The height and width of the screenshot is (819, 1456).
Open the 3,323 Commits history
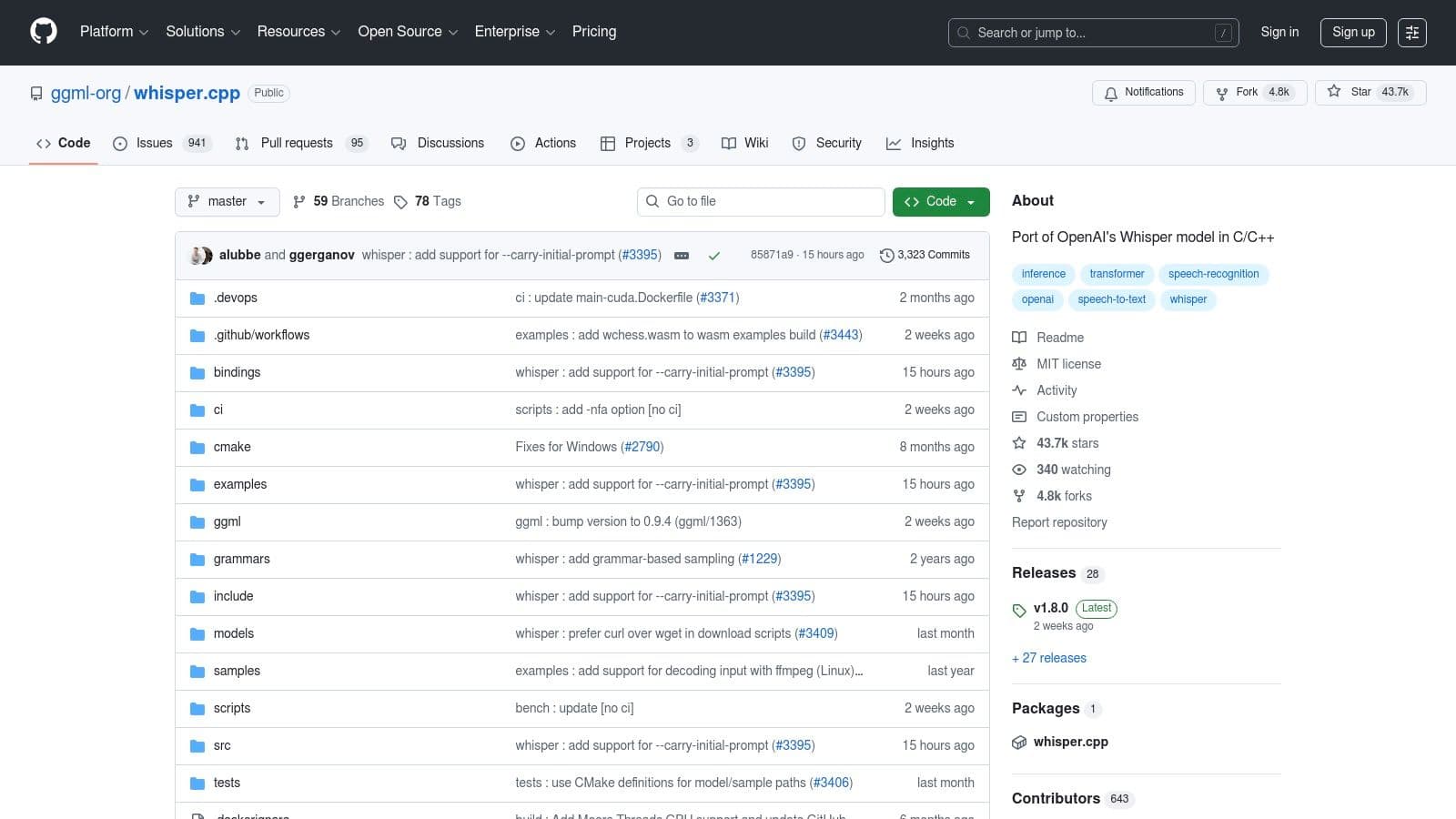tap(925, 256)
